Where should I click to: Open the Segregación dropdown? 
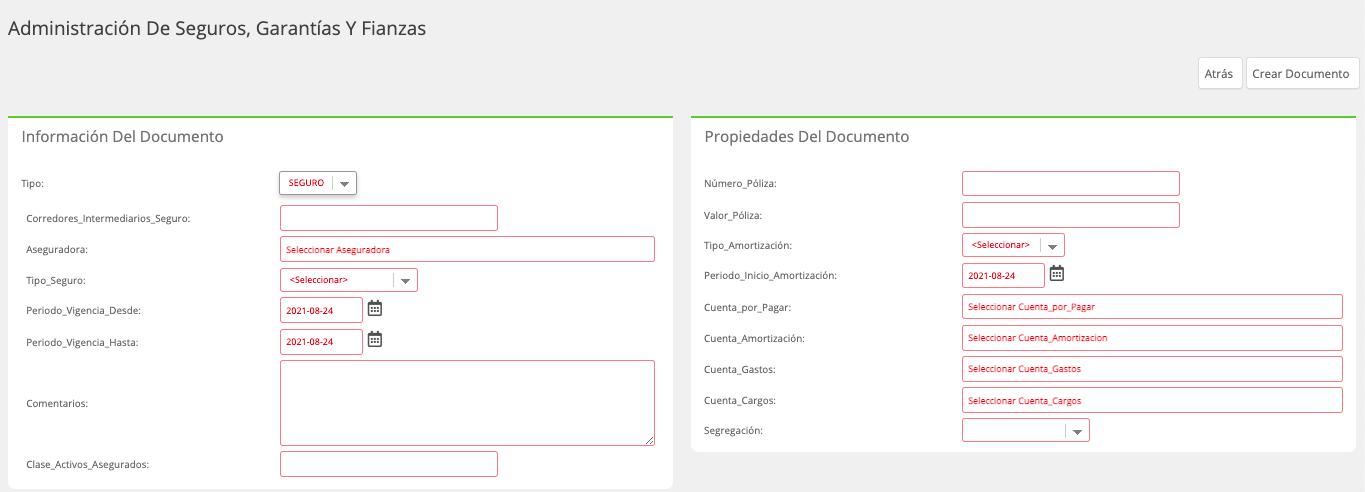click(1026, 430)
